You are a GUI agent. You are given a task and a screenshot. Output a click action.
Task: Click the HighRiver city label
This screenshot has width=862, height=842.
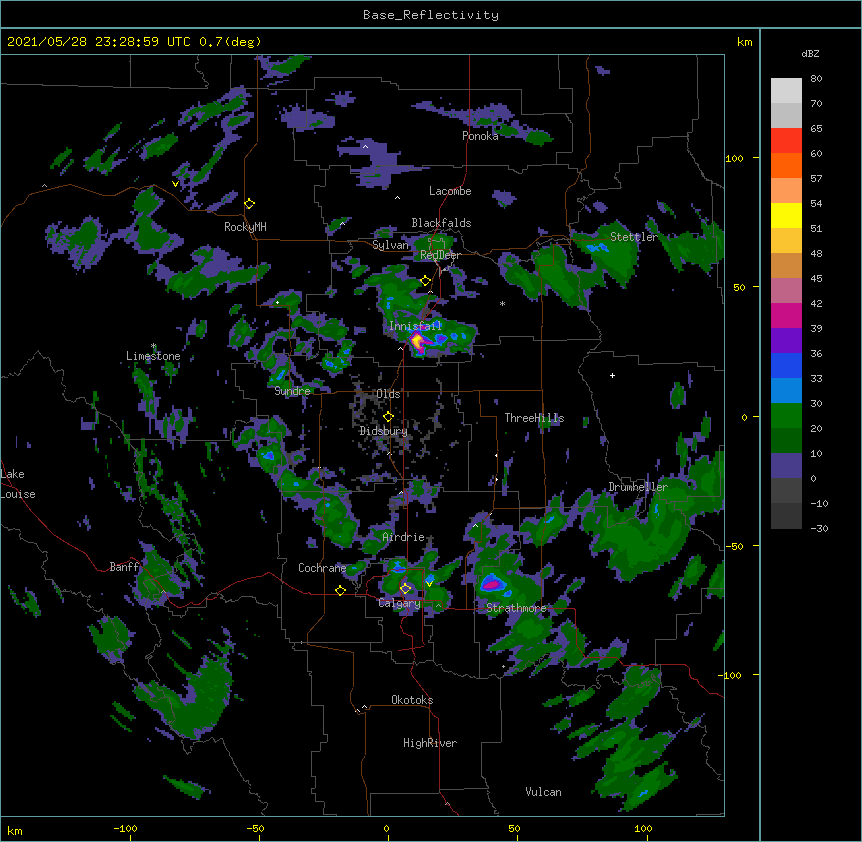430,743
